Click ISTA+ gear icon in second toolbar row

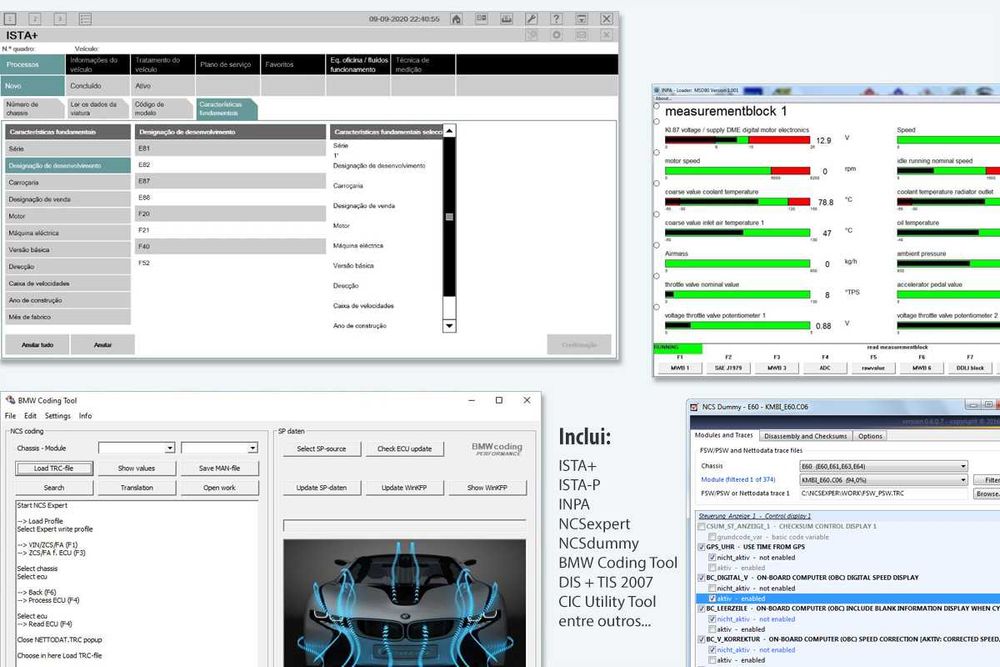pos(556,35)
